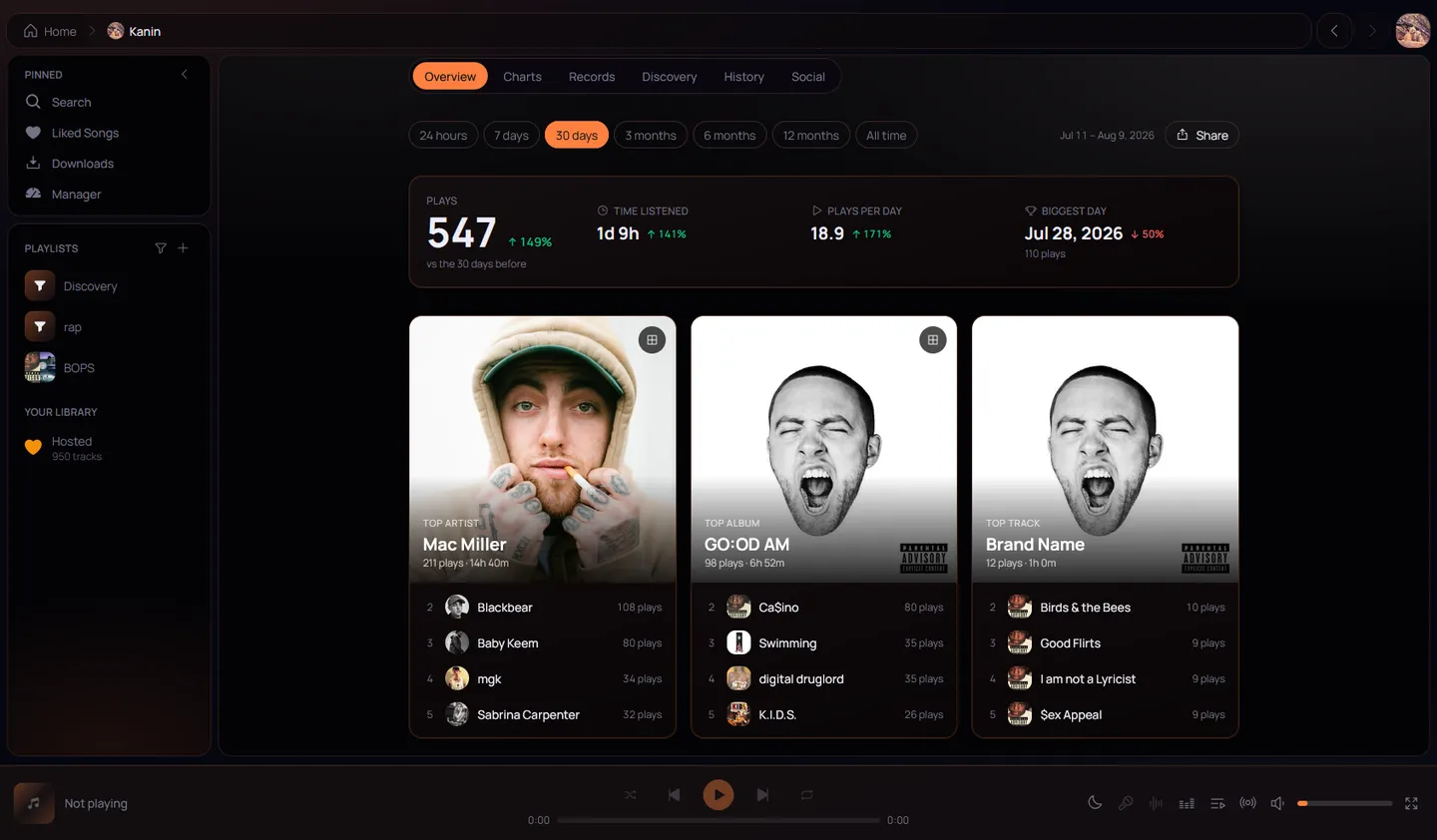
Task: Switch to the History tab
Action: click(x=743, y=77)
